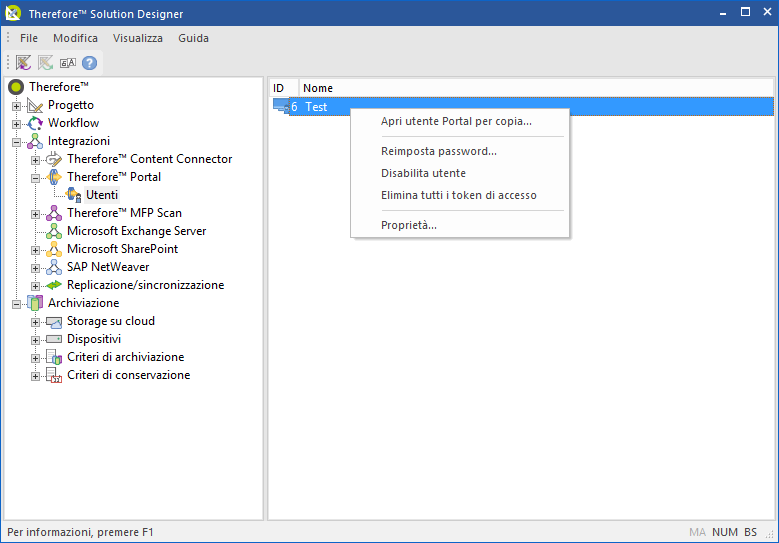The height and width of the screenshot is (543, 779).
Task: Expand the Workflow tree node
Action: pos(16,124)
